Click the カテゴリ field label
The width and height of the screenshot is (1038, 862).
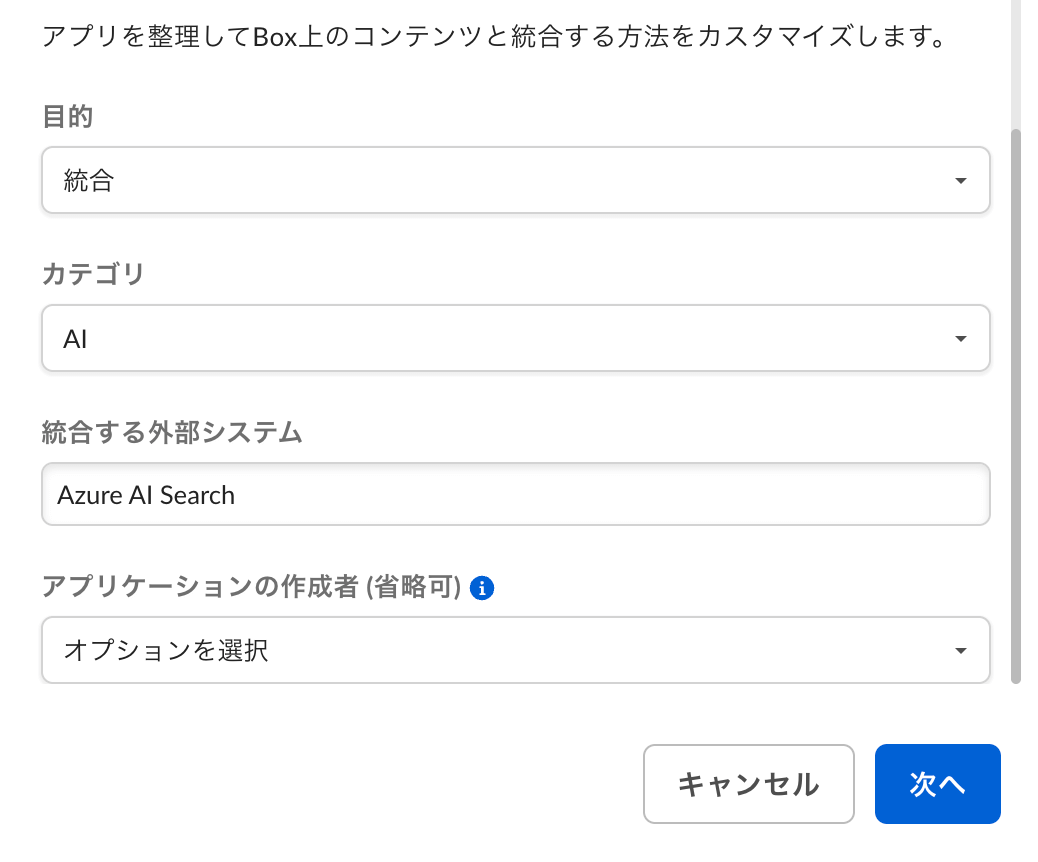pos(93,274)
